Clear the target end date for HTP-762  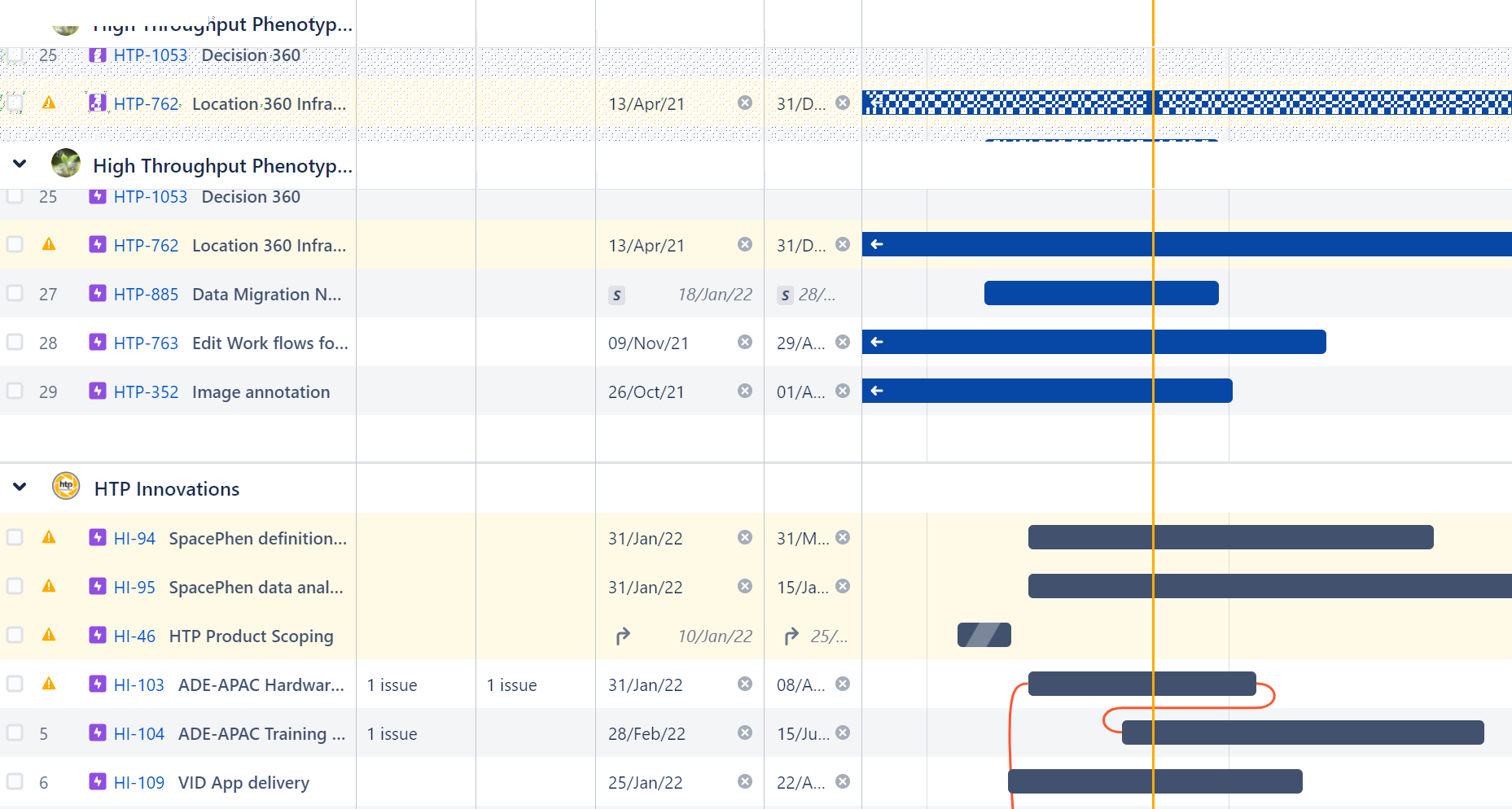843,244
